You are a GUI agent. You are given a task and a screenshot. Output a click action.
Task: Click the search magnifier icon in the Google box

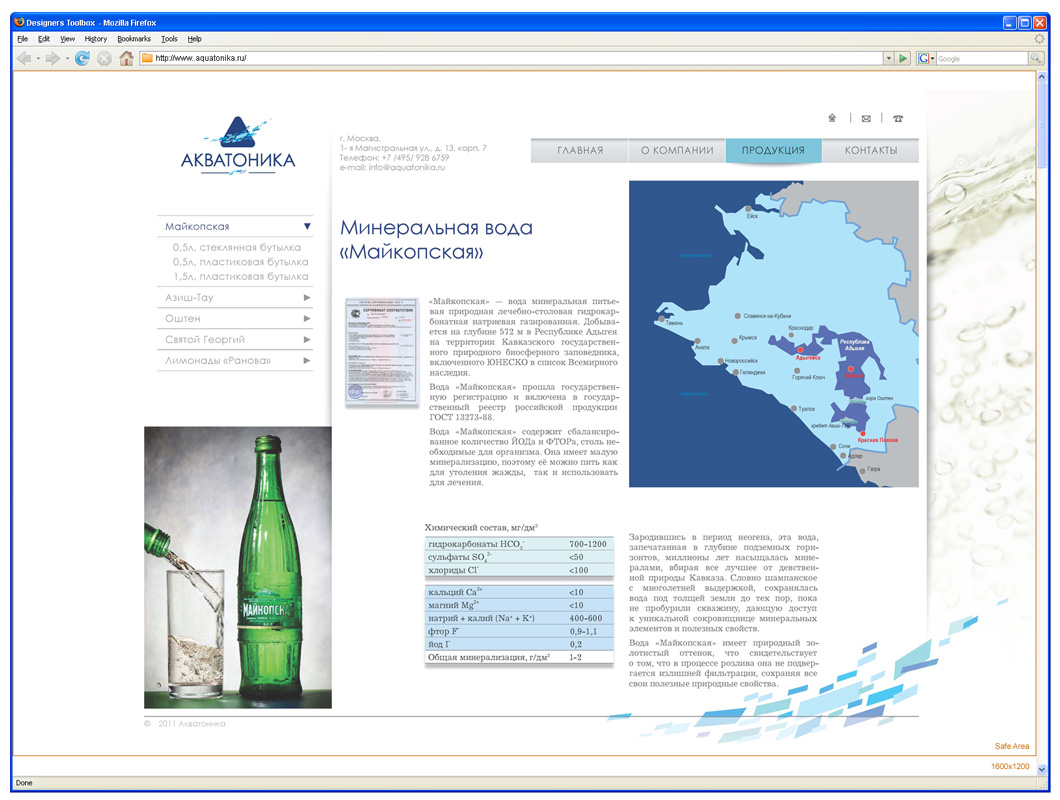coord(1036,59)
